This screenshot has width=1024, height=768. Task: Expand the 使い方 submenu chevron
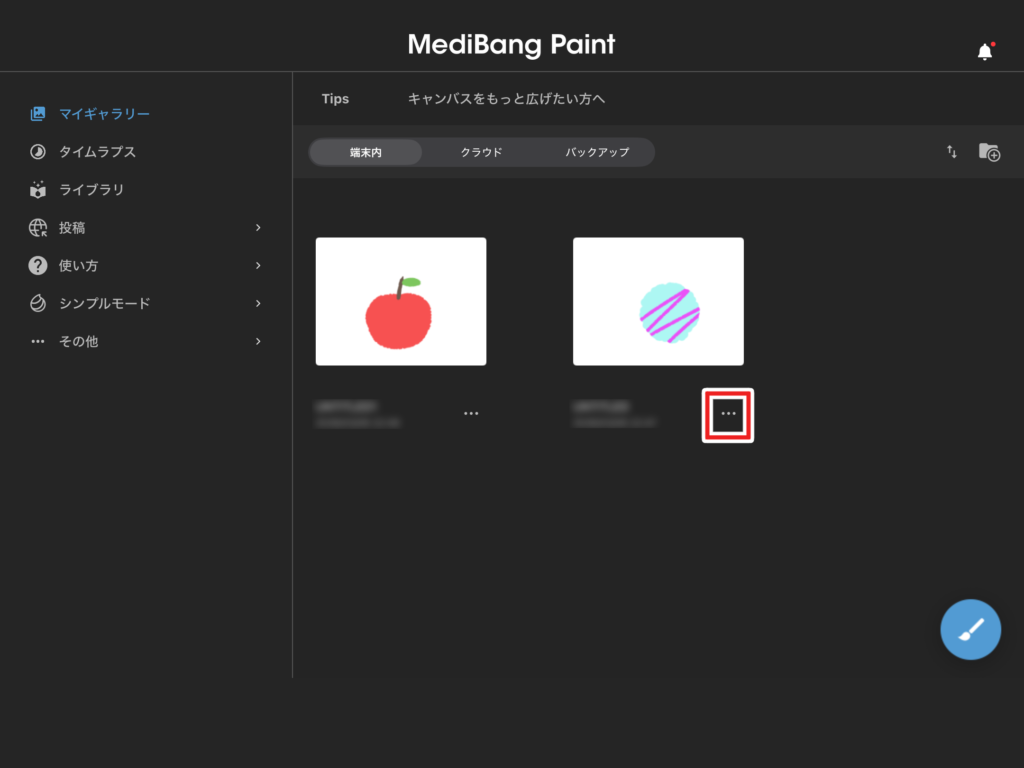tap(258, 266)
